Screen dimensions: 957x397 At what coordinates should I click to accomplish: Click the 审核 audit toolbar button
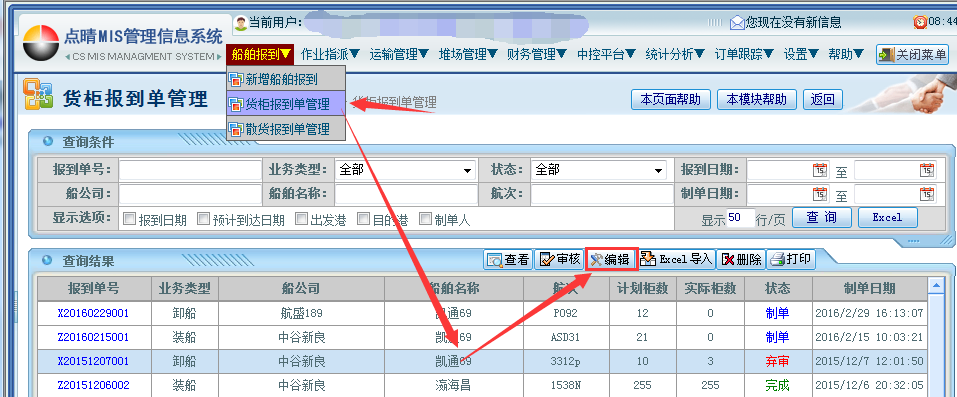tap(559, 260)
